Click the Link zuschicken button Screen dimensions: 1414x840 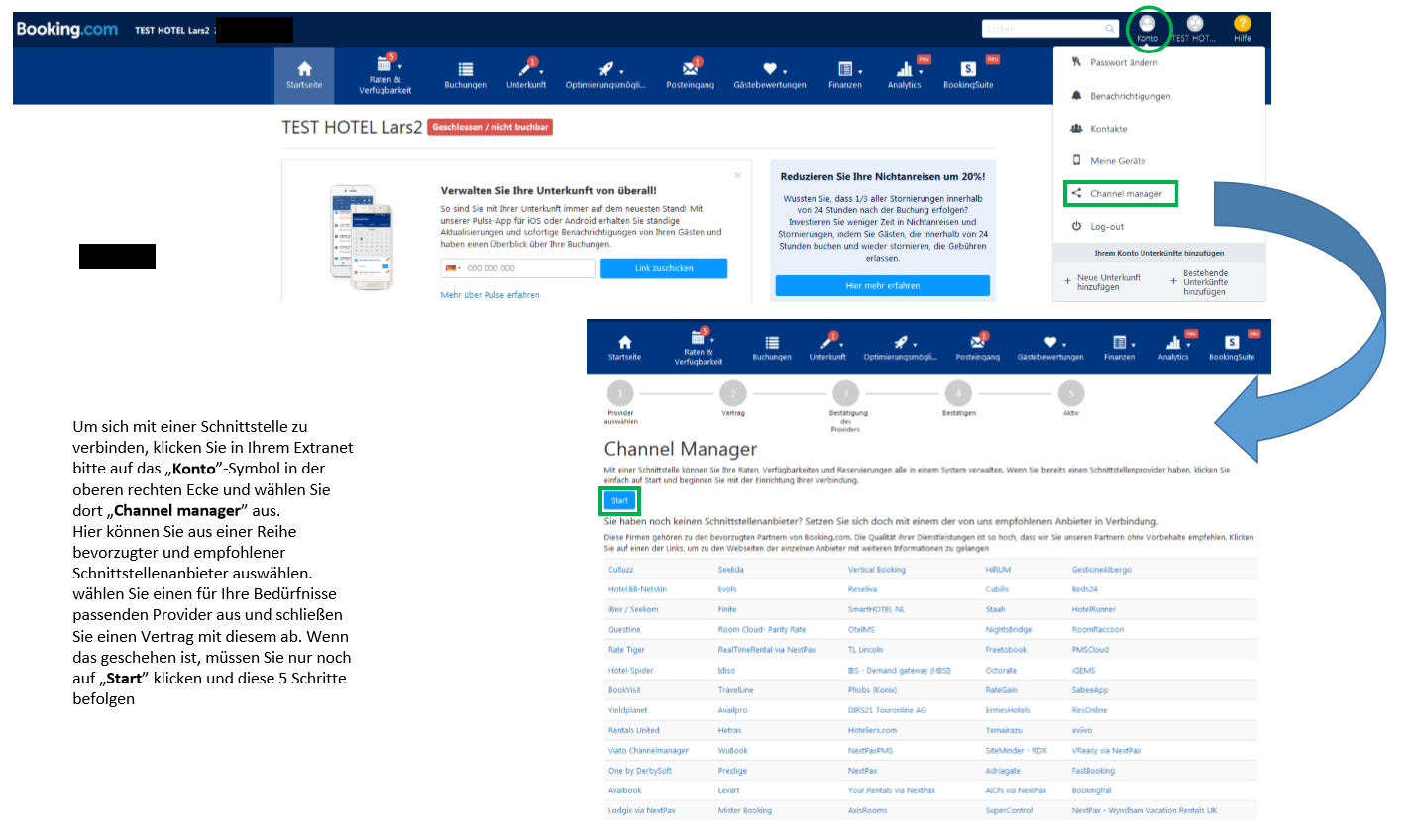pyautogui.click(x=664, y=268)
